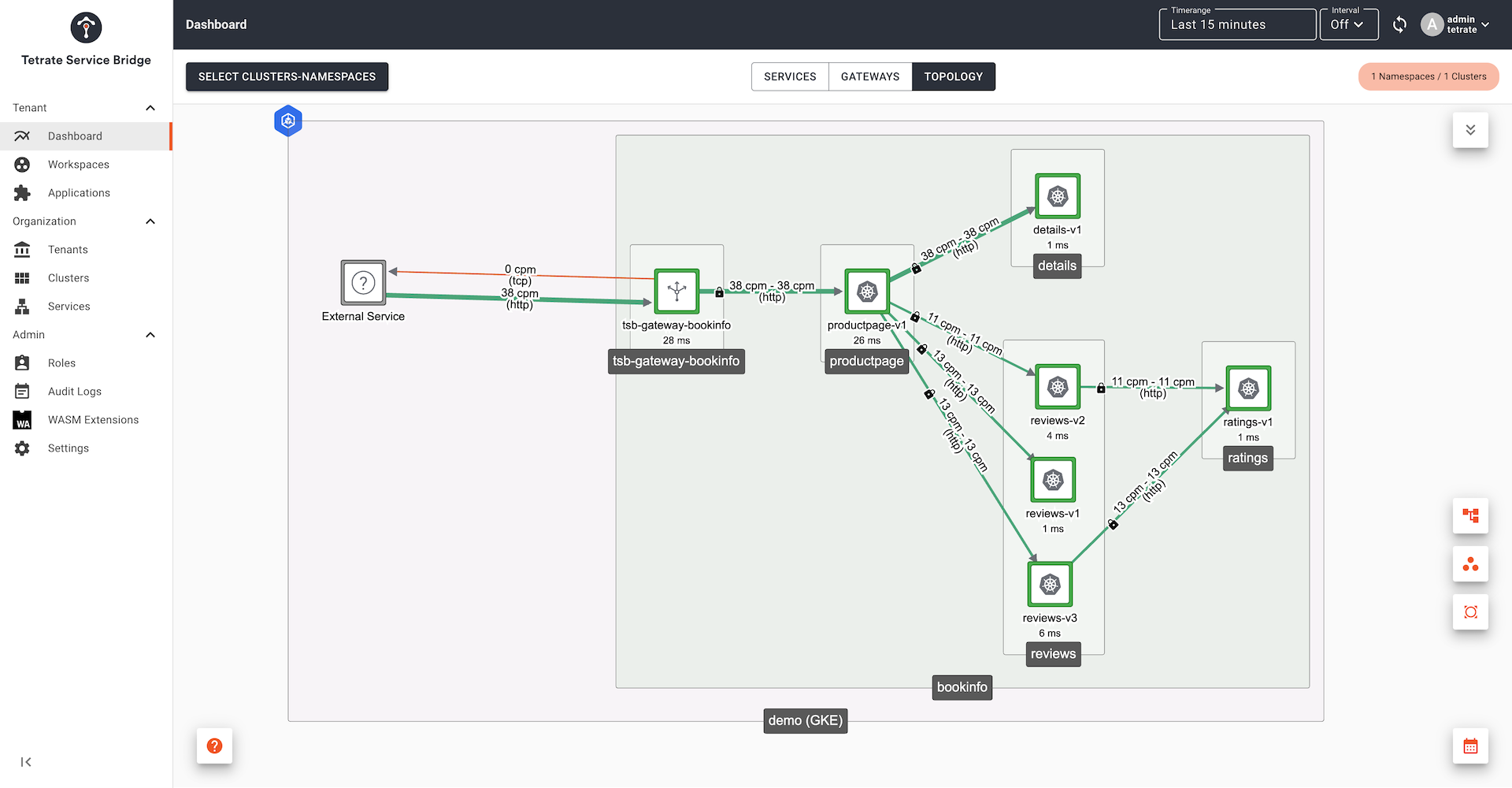The image size is (1512, 788).
Task: Click the three-dots cluster layout icon
Action: 1470,564
